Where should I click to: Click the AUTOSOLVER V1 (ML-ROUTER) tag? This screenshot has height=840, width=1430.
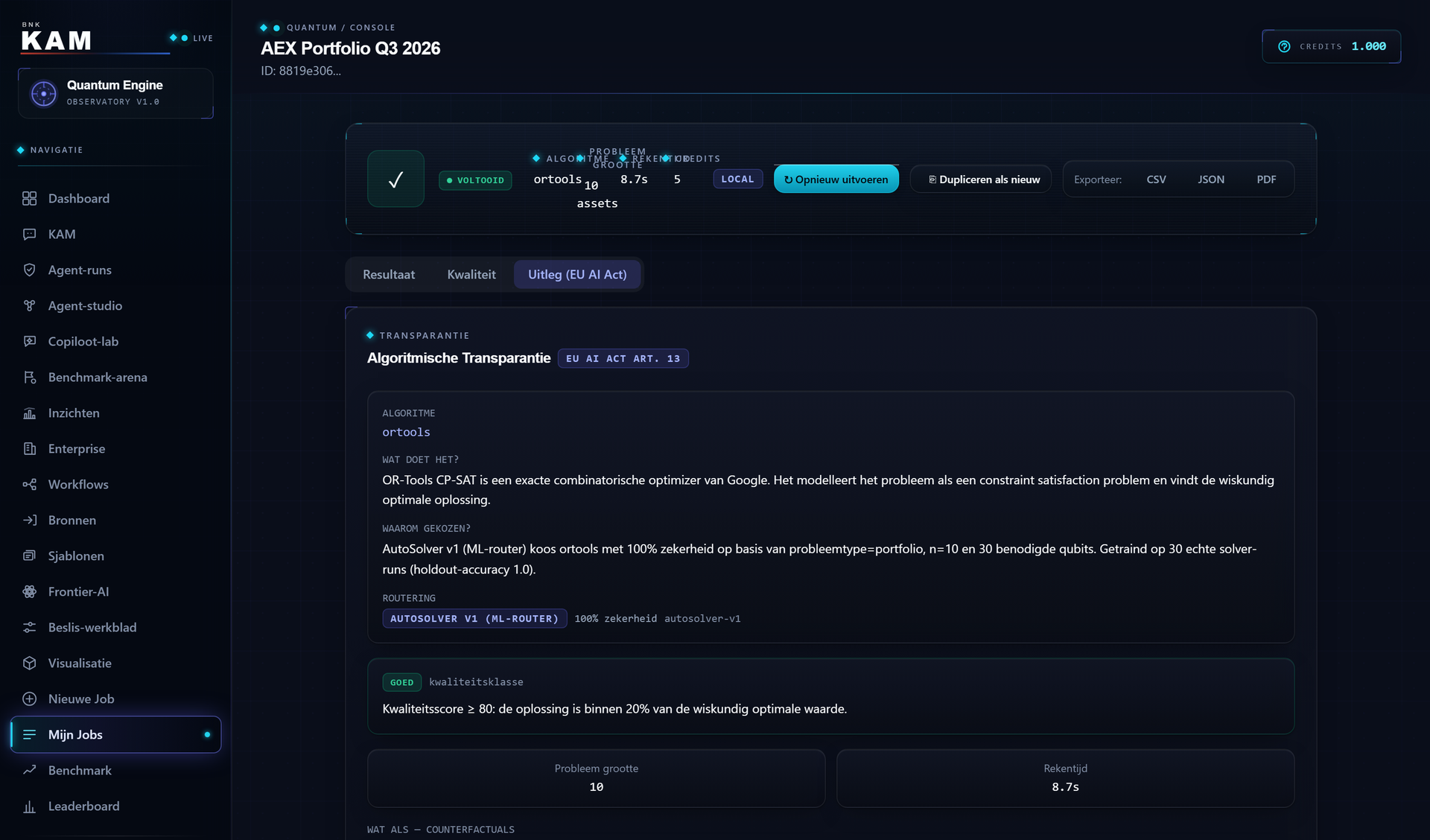pos(474,619)
